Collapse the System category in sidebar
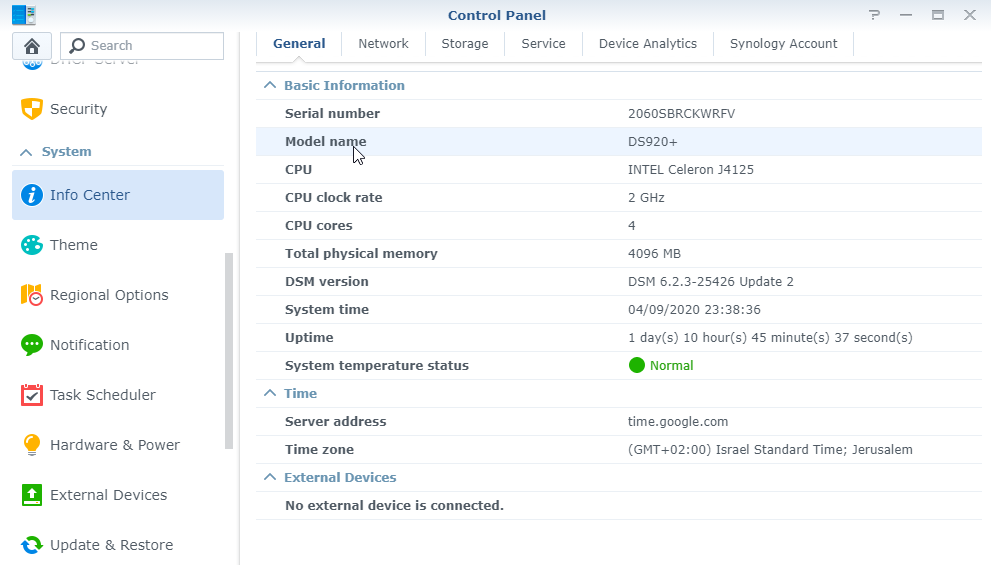This screenshot has width=991, height=565. click(27, 152)
